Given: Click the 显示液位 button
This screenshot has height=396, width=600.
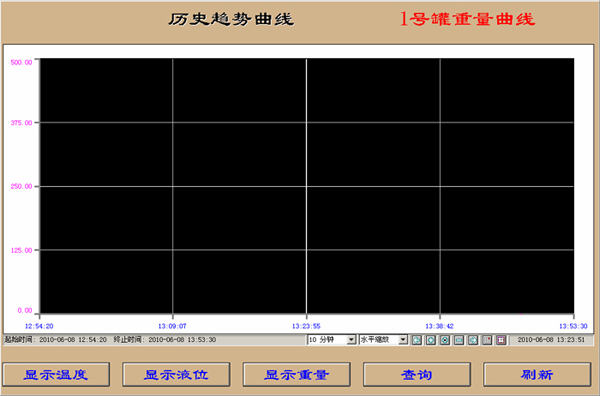Looking at the screenshot, I should click(176, 375).
